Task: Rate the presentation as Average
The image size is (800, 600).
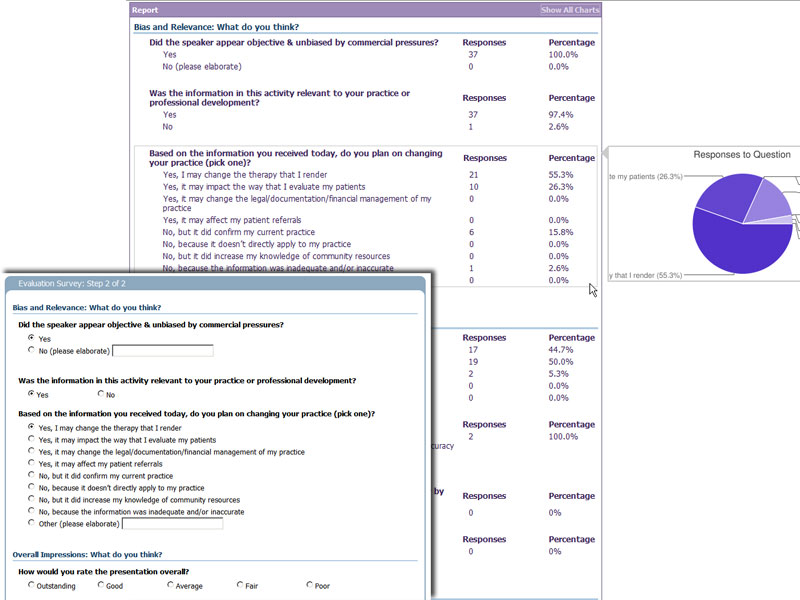Action: [x=170, y=585]
